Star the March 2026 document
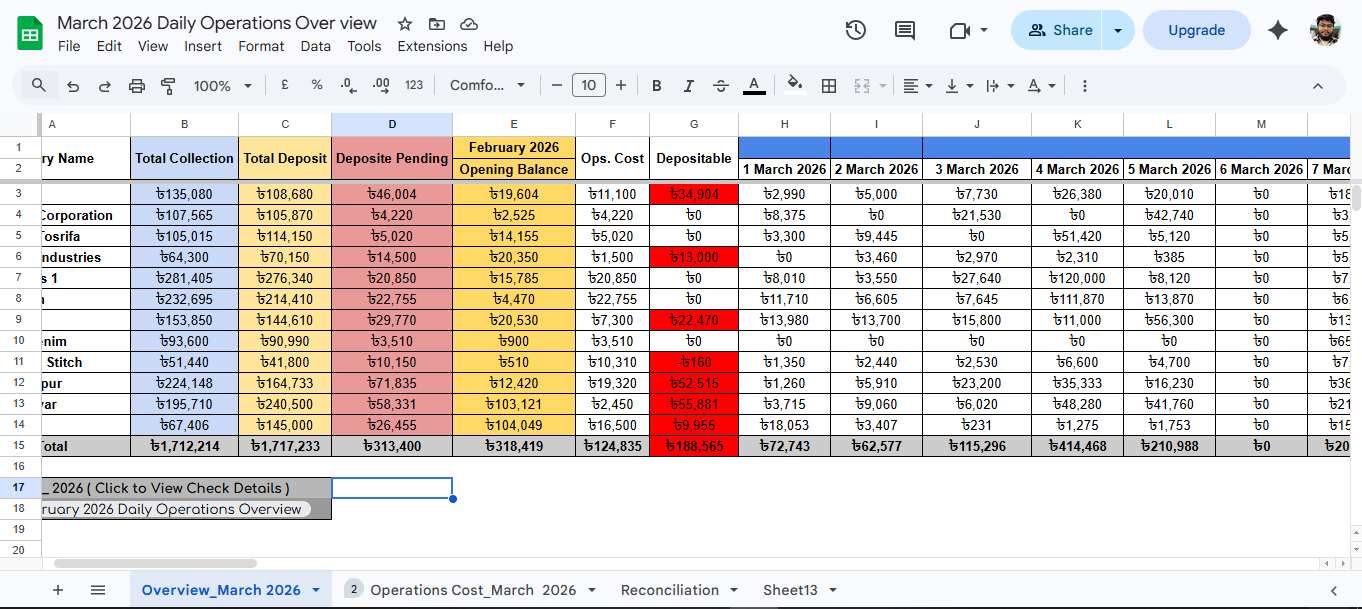The width and height of the screenshot is (1362, 609). (405, 23)
